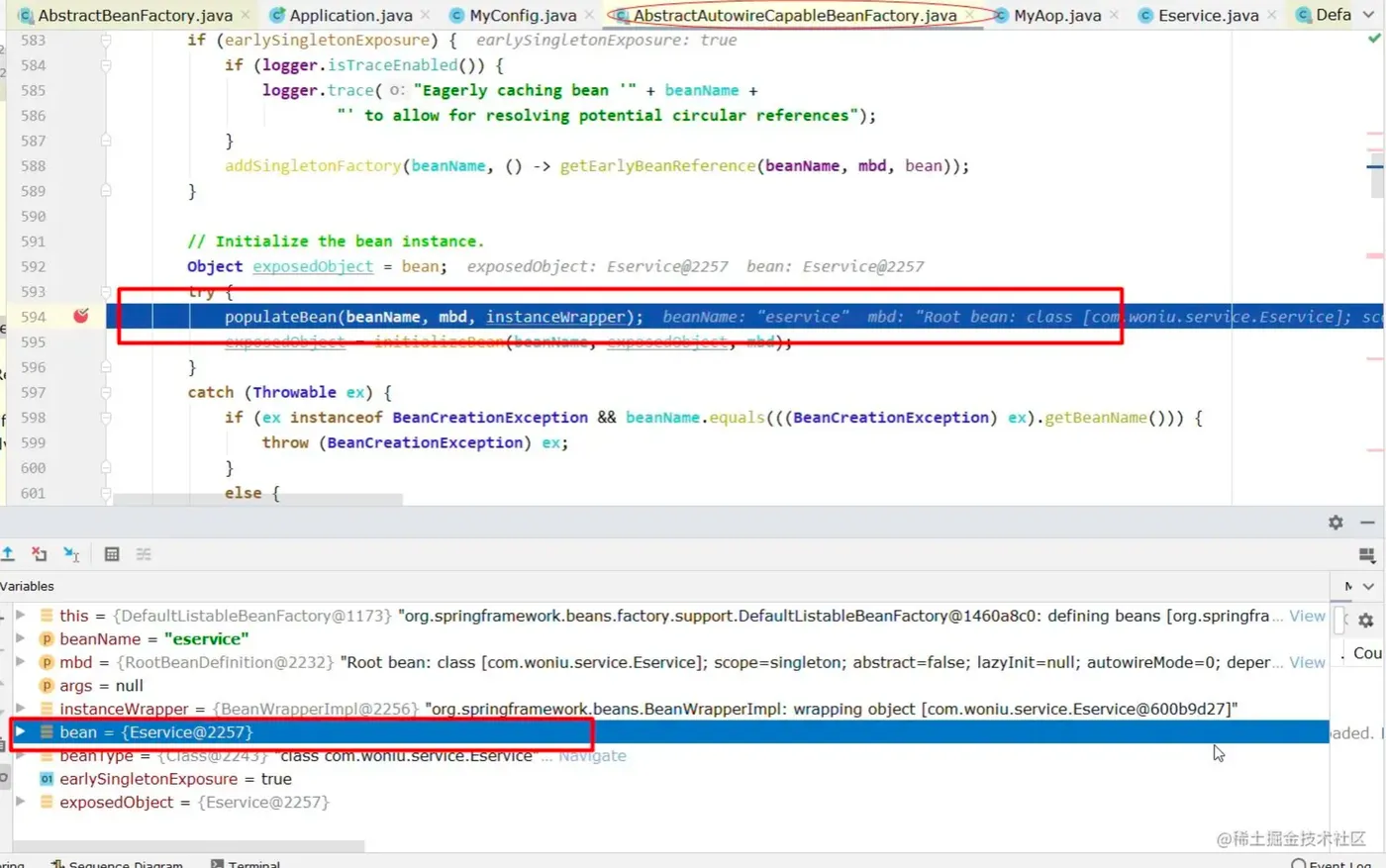Click View link on 'this' row

point(1307,616)
